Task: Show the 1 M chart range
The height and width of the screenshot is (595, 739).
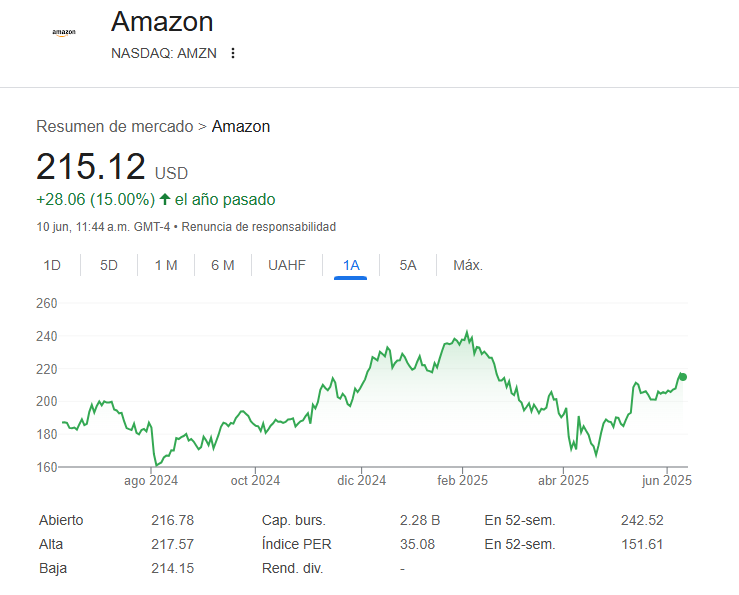Action: 166,265
